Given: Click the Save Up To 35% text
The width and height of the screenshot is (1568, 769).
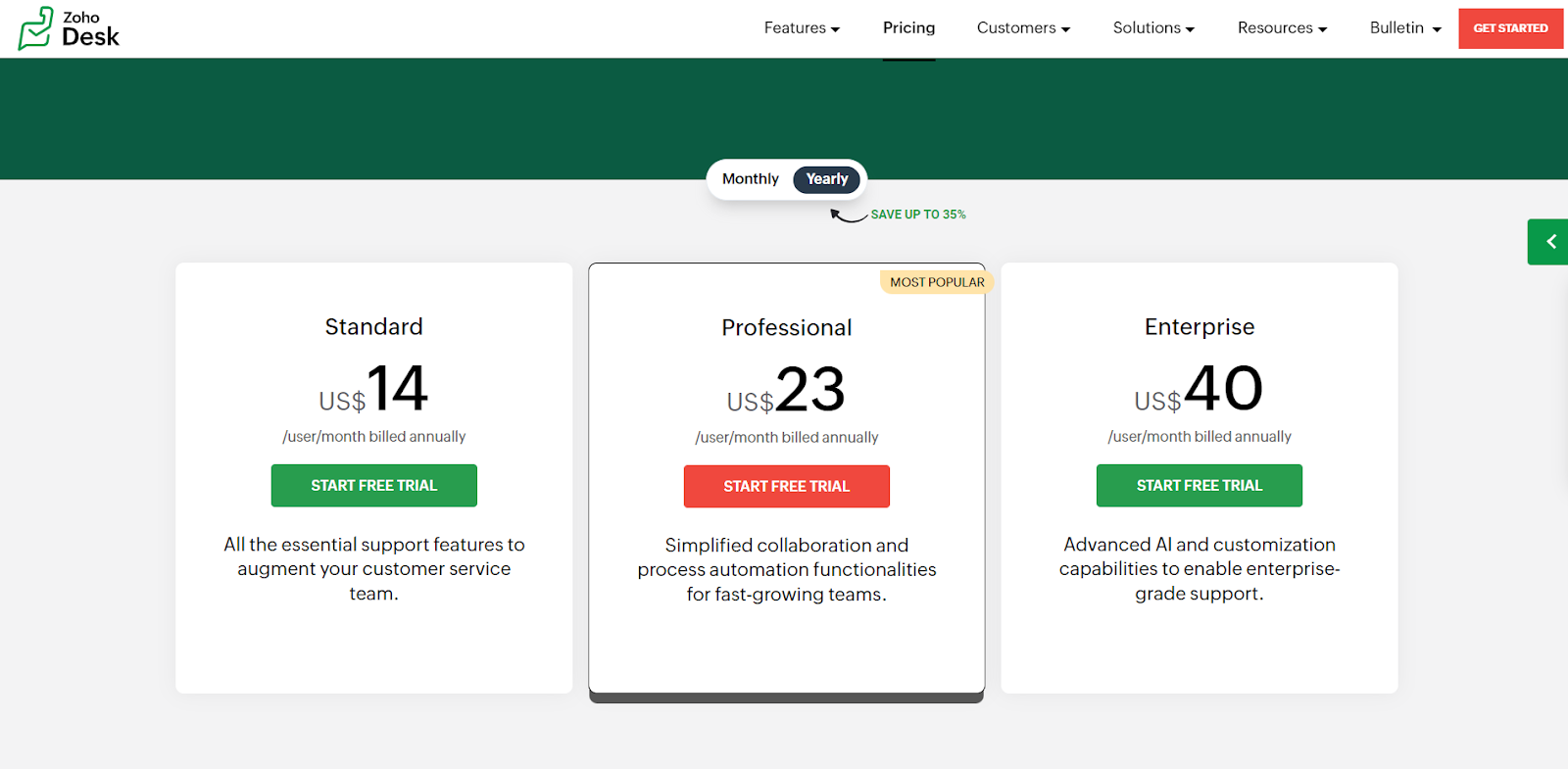Looking at the screenshot, I should [918, 215].
